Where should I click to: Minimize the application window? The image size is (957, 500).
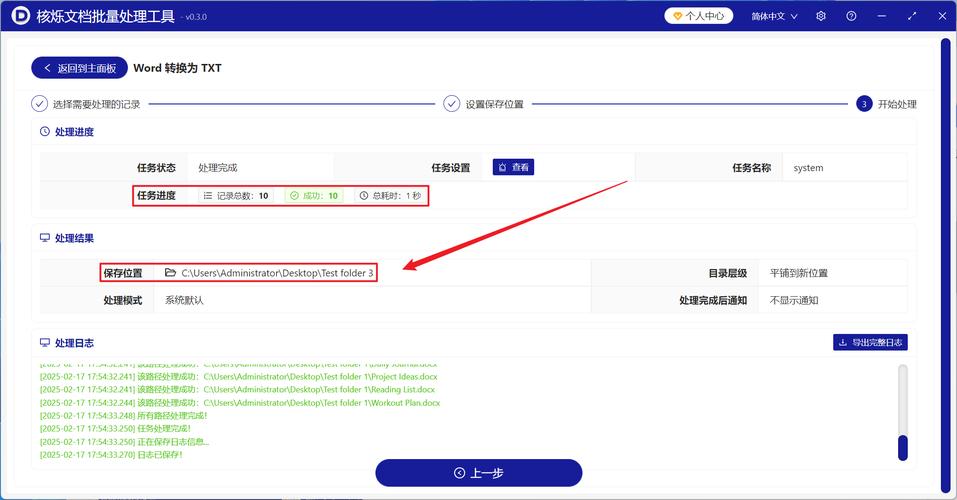(x=881, y=16)
